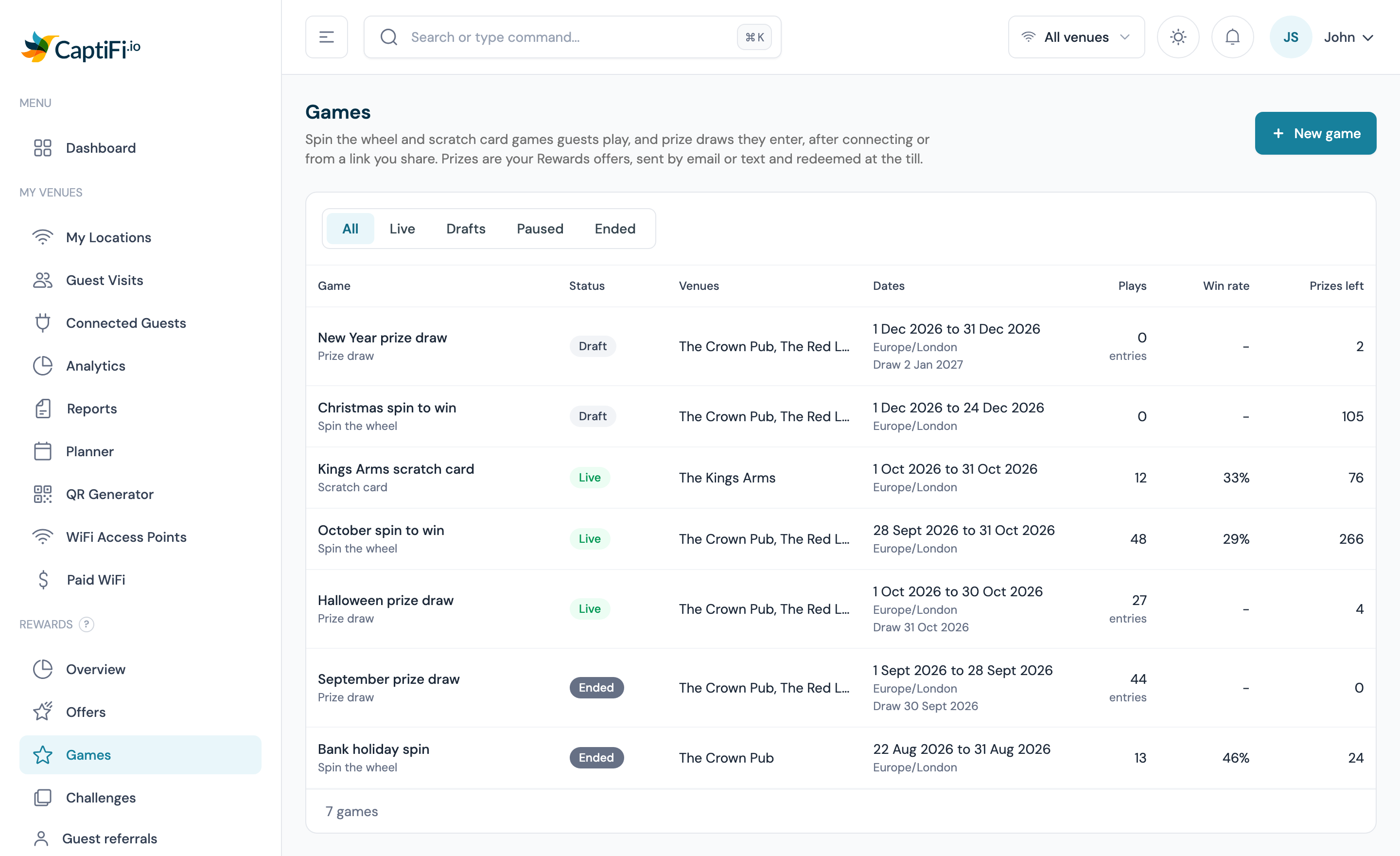Open the New Year prize draw game
This screenshot has width=1400, height=856.
point(383,338)
